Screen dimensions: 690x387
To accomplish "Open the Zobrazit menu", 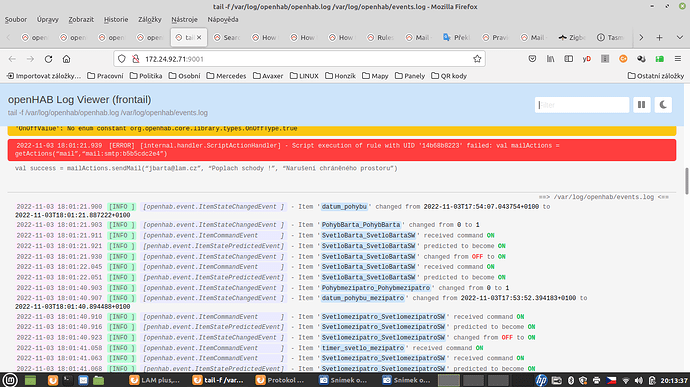I will pyautogui.click(x=81, y=19).
